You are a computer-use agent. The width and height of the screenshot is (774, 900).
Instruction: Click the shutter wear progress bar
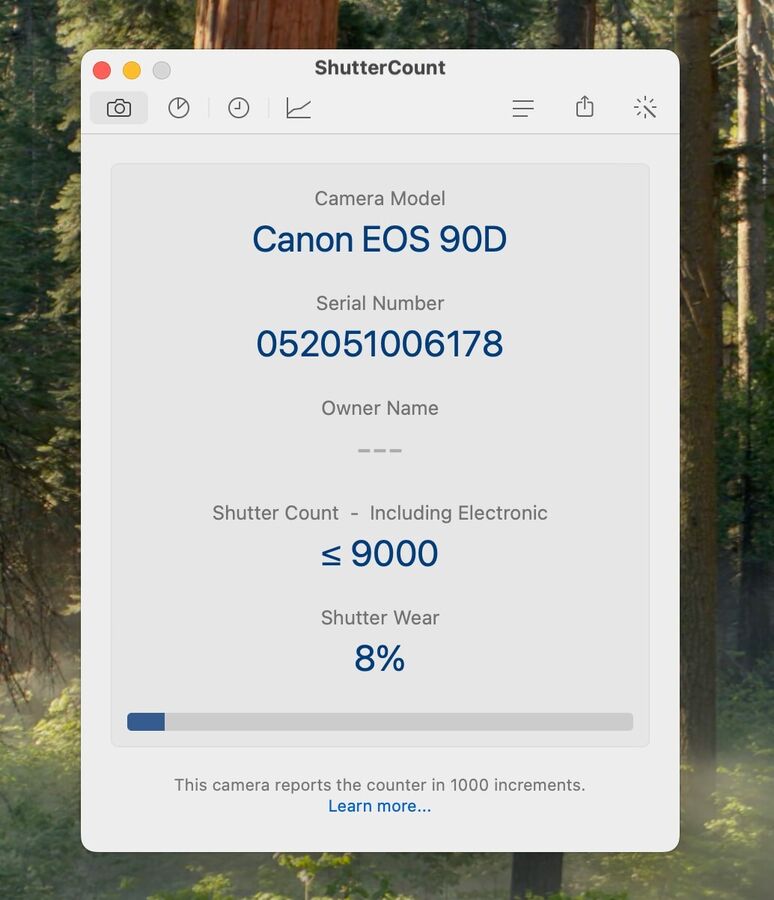click(x=380, y=721)
